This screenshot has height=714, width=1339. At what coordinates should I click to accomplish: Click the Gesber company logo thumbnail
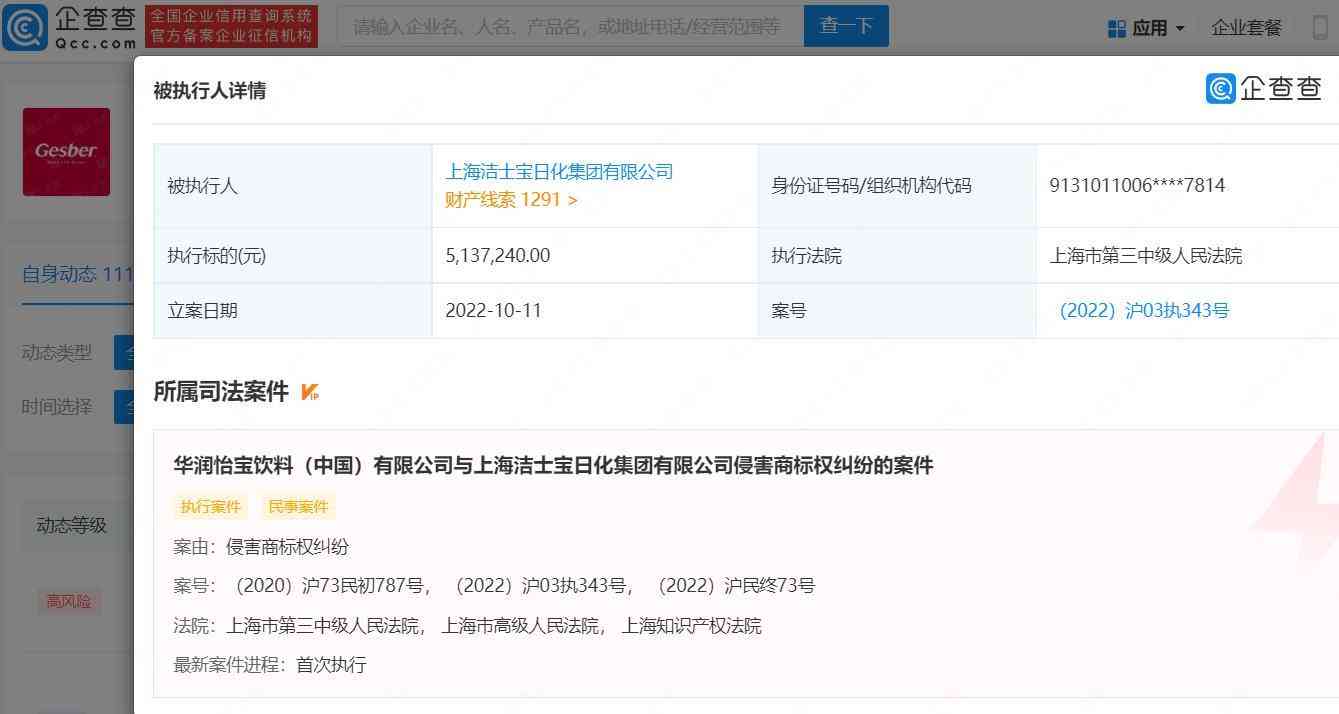tap(66, 152)
